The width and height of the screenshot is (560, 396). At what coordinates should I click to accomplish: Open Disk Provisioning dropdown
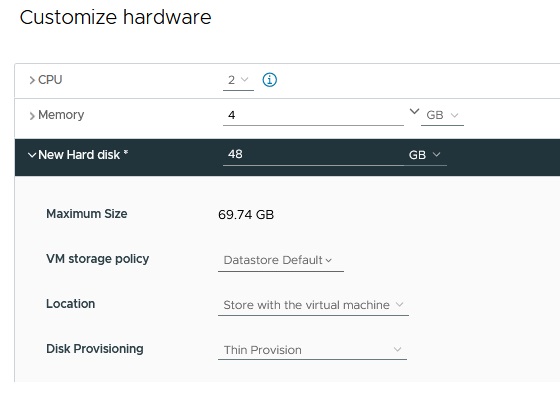(312, 350)
